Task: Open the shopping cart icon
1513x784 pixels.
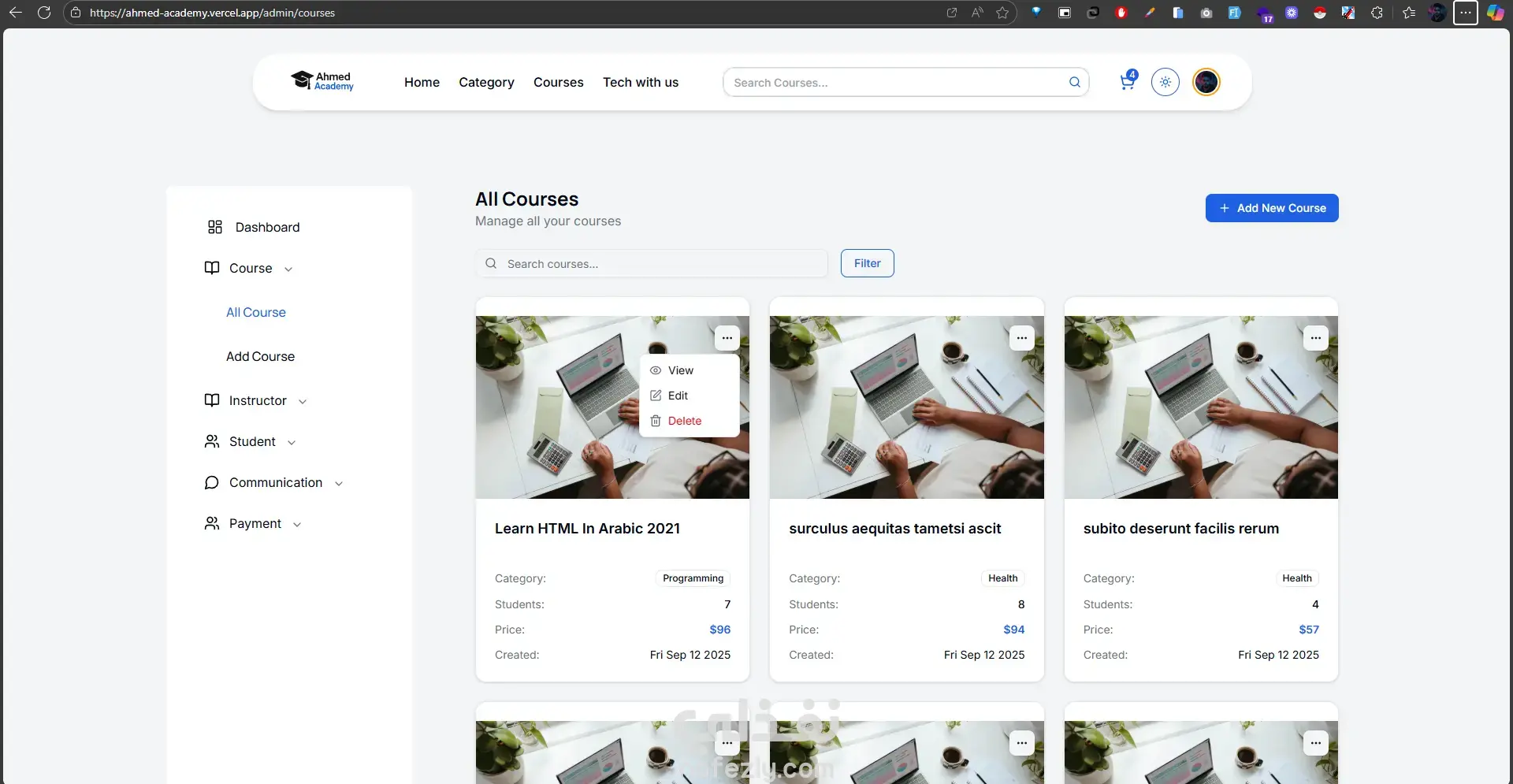Action: tap(1128, 81)
